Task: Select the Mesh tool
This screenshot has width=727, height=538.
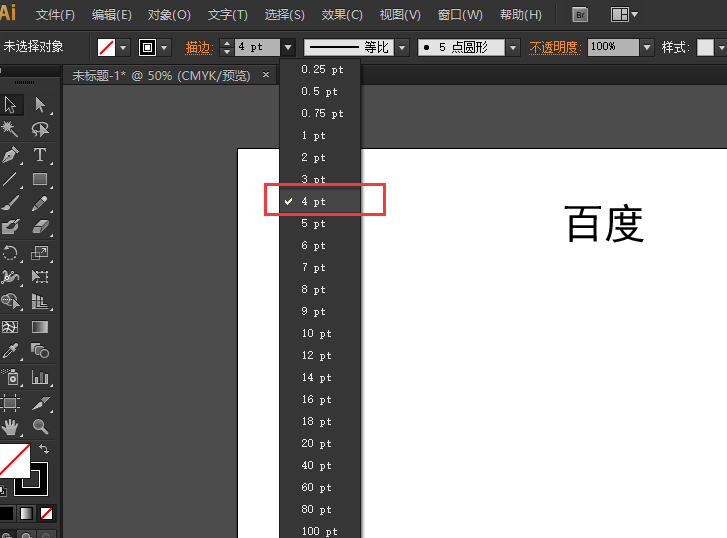Action: [10, 327]
